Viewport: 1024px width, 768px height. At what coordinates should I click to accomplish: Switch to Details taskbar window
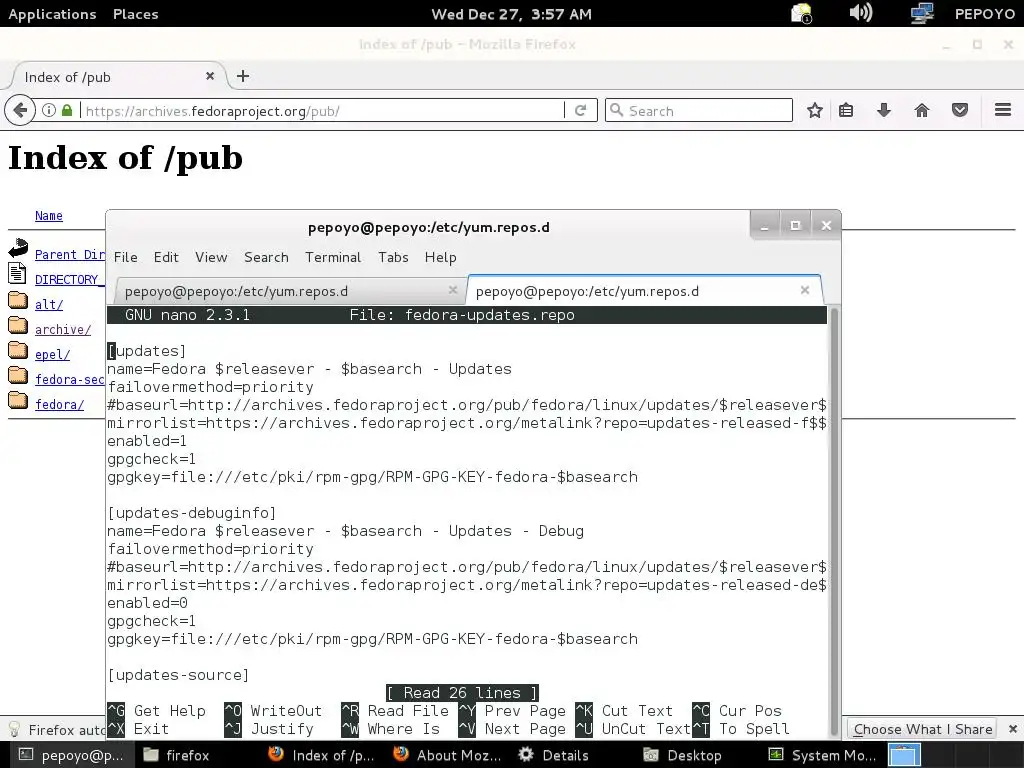[553, 755]
